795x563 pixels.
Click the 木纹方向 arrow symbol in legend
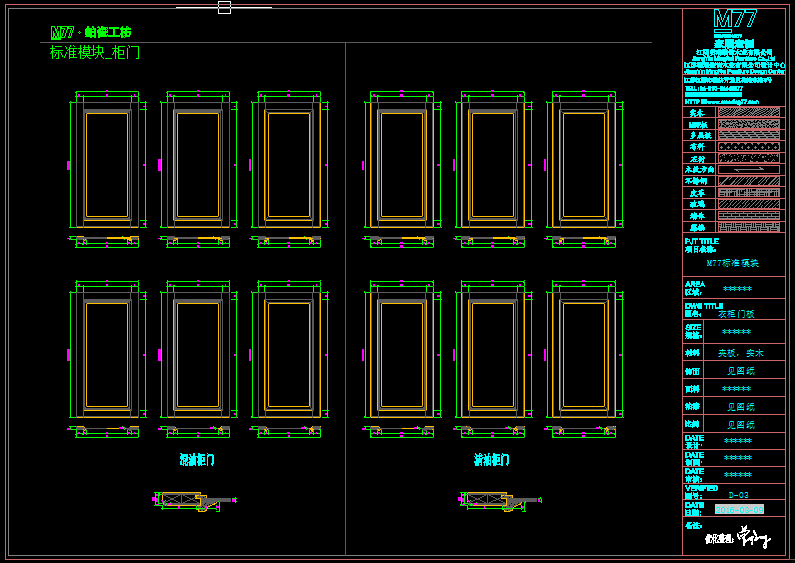coord(751,170)
